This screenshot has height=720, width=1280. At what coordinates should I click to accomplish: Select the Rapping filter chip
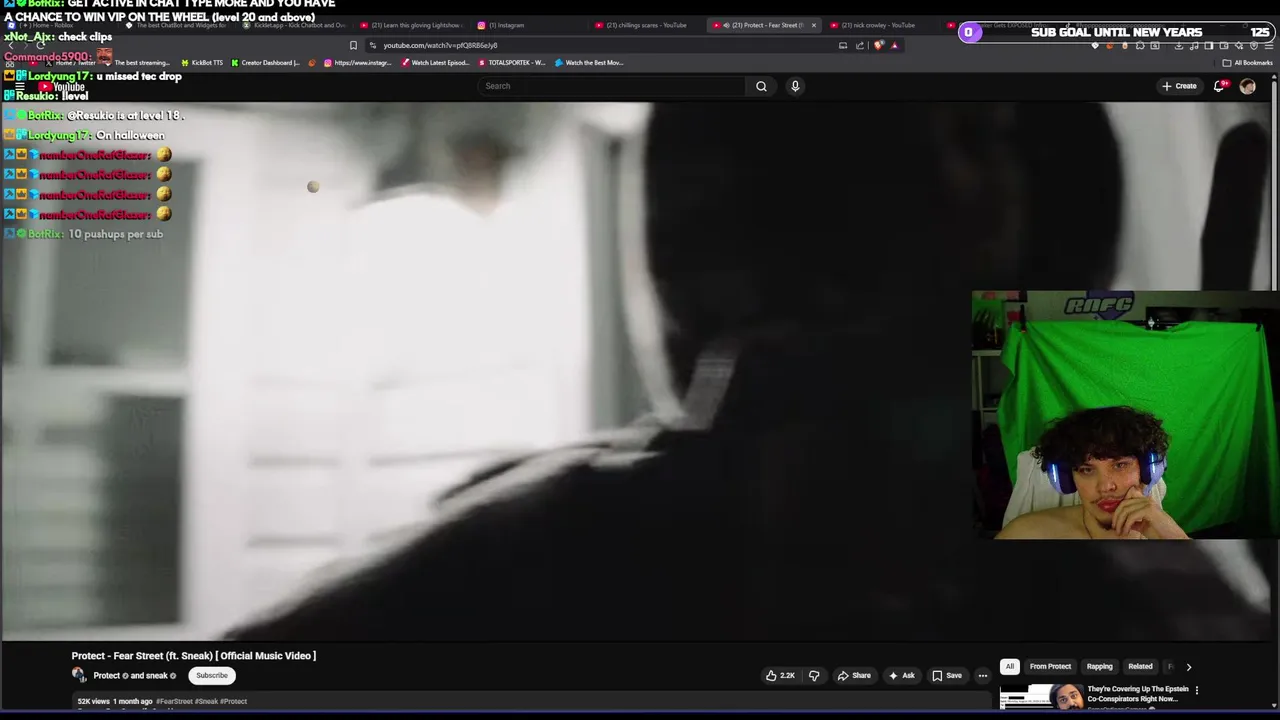click(x=1099, y=666)
